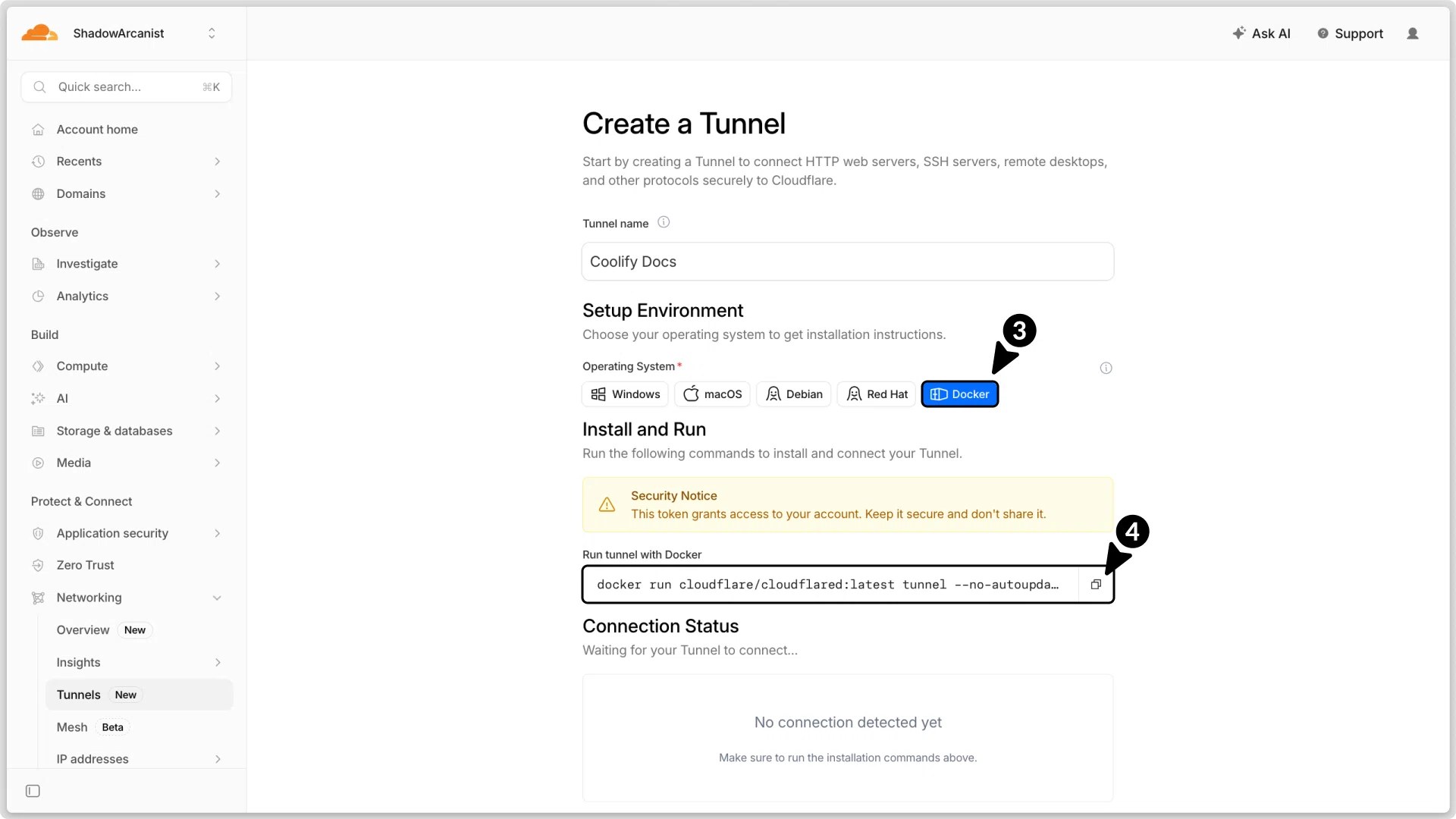Image resolution: width=1456 pixels, height=819 pixels.
Task: Click the AI sparkle icon in sidebar
Action: [x=38, y=399]
